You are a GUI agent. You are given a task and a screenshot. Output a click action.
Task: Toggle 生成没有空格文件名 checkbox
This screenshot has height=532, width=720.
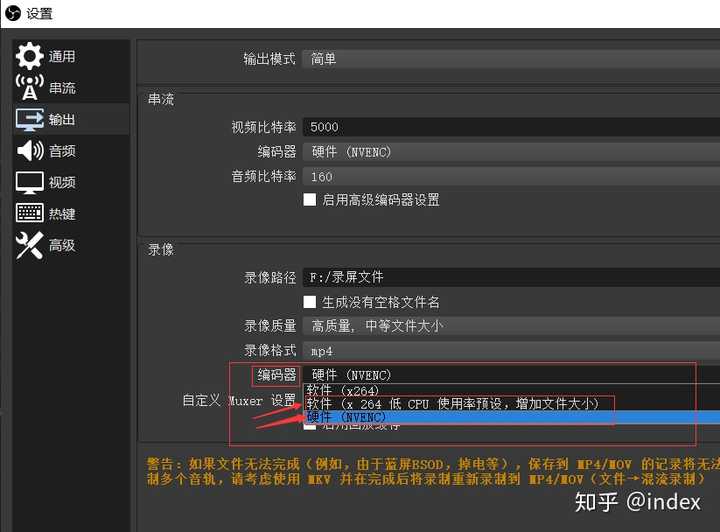pyautogui.click(x=310, y=302)
